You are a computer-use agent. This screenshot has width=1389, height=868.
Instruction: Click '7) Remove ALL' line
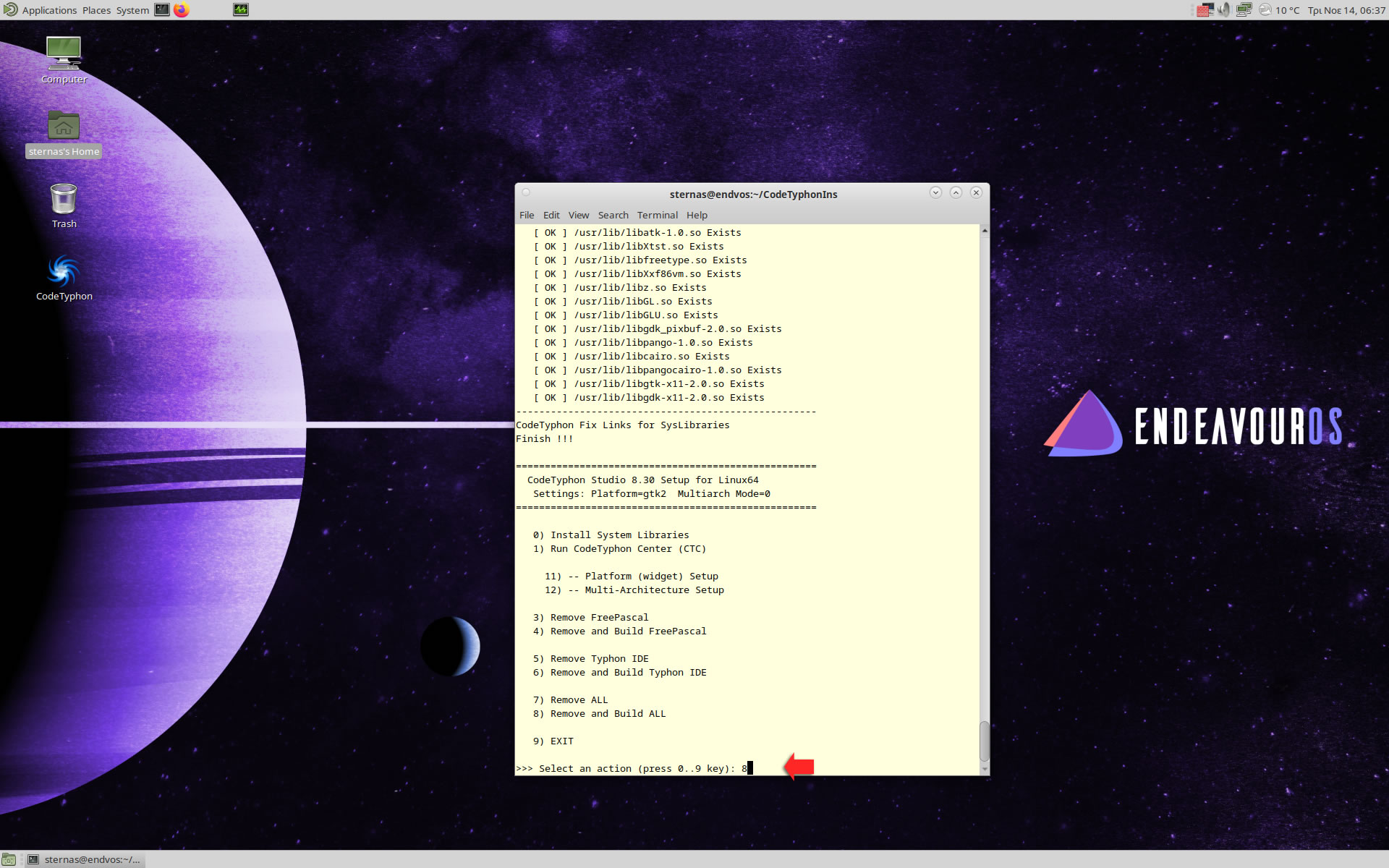click(571, 699)
